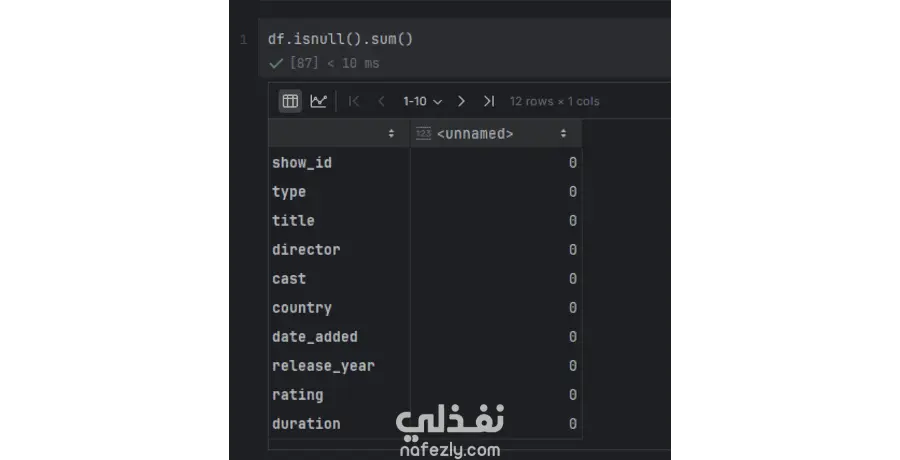900x460 pixels.
Task: Select the show_id row label
Action: [x=302, y=162]
